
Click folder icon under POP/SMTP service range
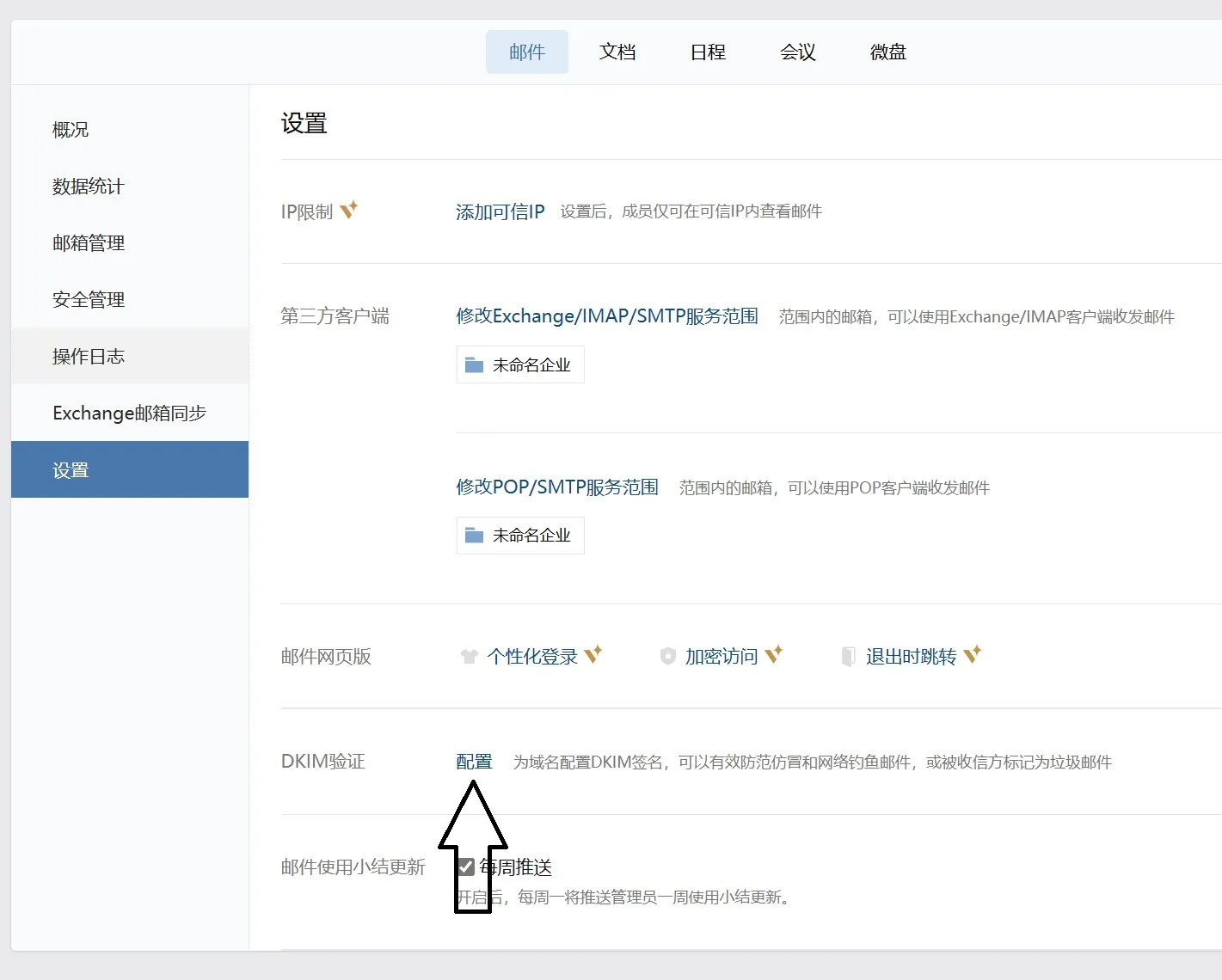point(474,536)
